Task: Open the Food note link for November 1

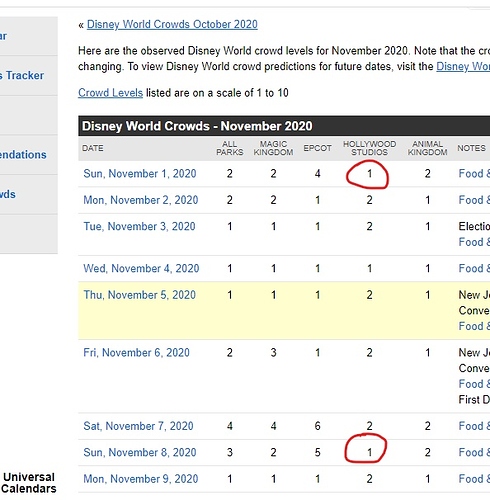Action: 474,174
